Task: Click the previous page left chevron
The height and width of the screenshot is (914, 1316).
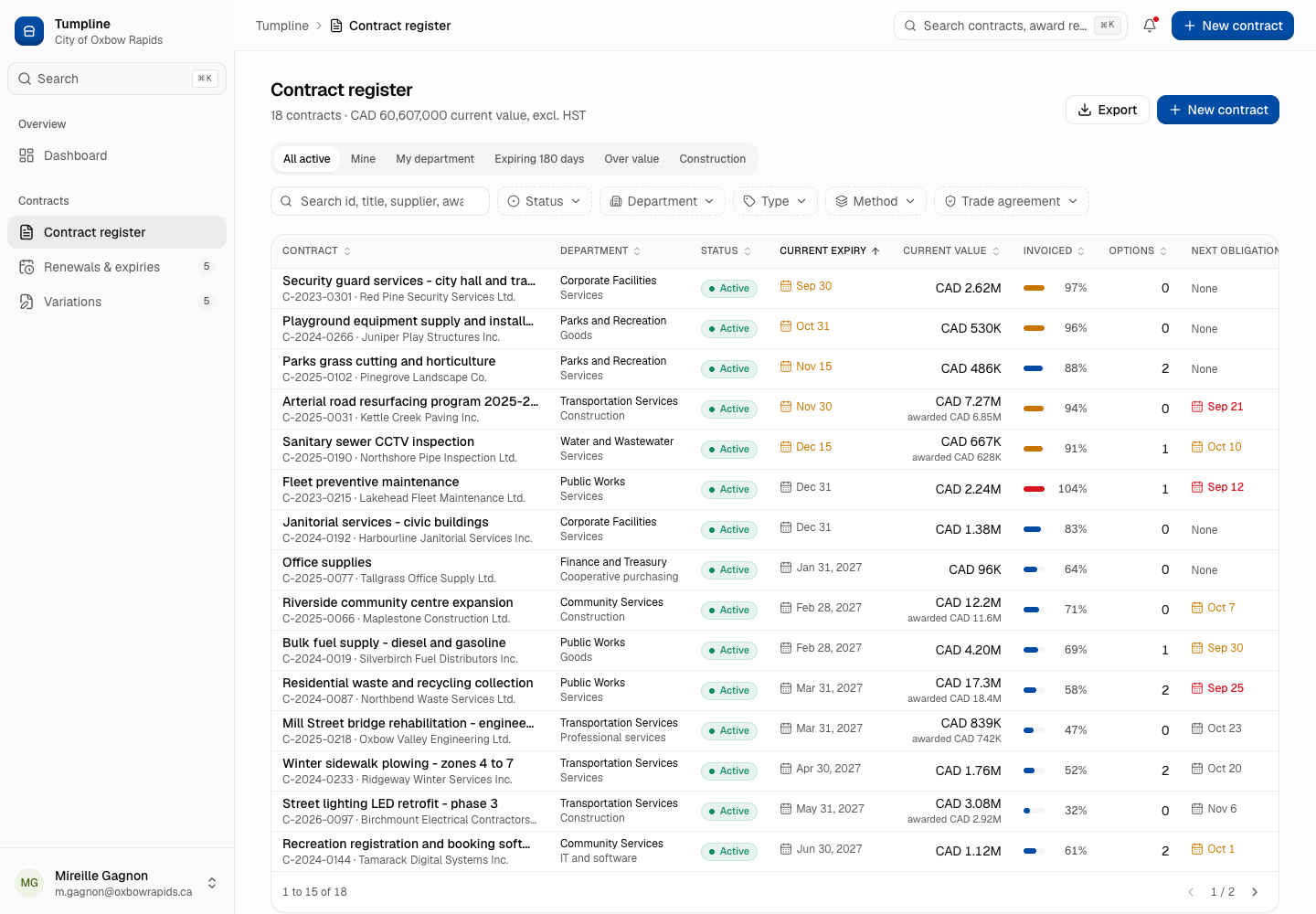Action: [x=1191, y=892]
